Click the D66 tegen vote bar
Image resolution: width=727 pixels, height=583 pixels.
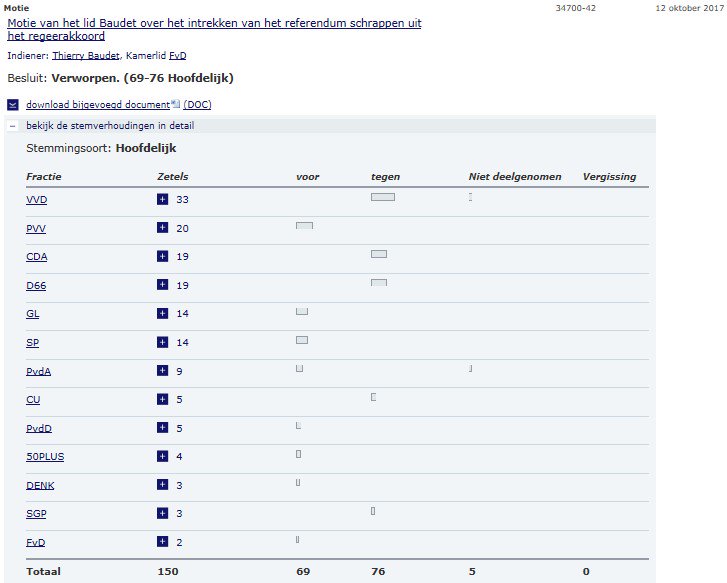(379, 282)
